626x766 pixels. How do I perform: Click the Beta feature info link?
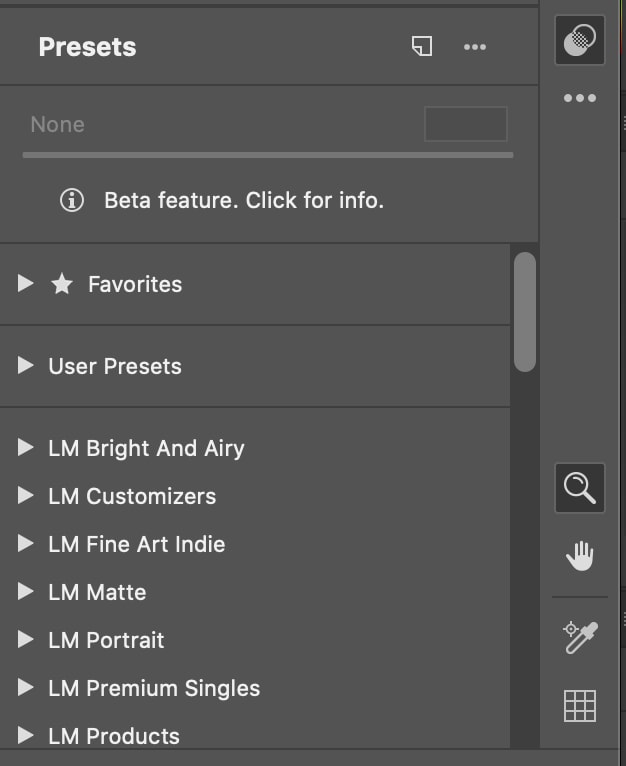[244, 200]
